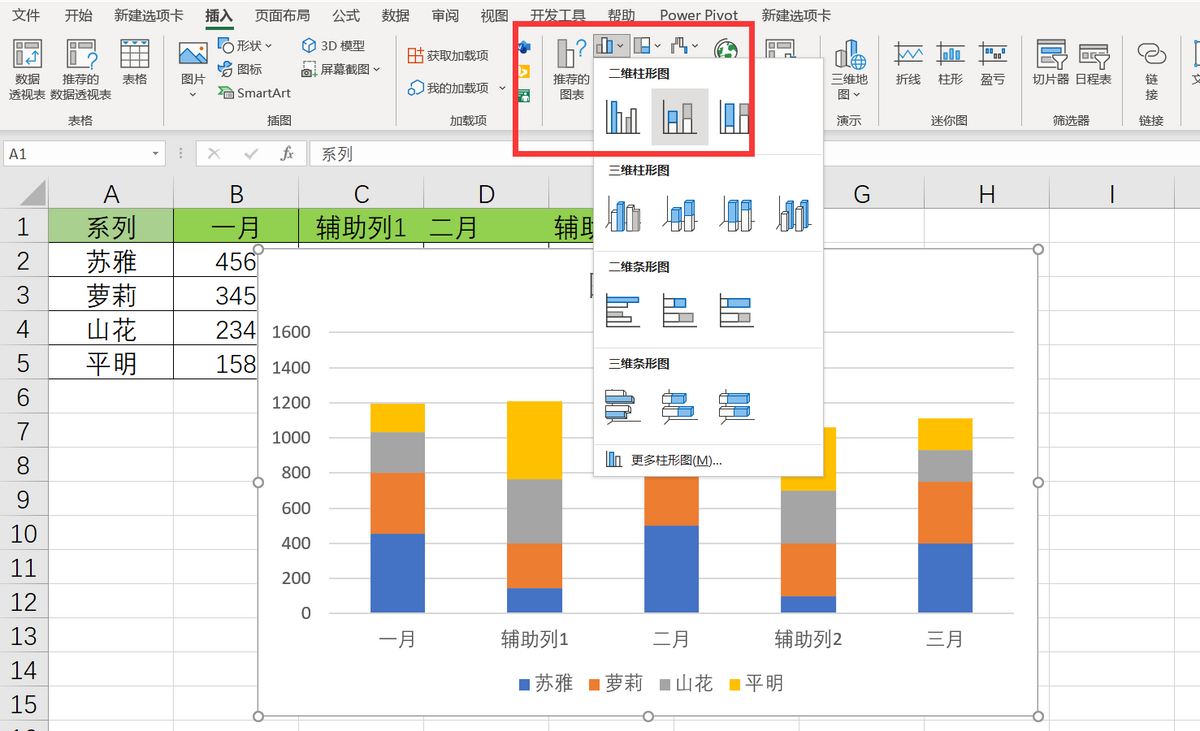Pick the 3D stacked bar chart
1200x731 pixels.
coord(680,406)
